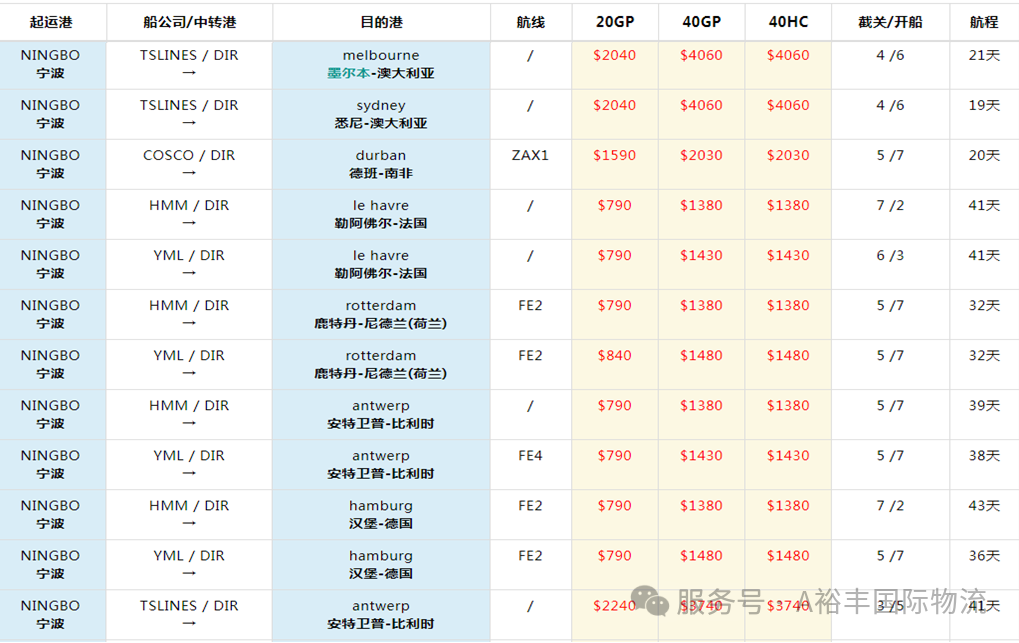Viewport: 1019px width, 643px height.
Task: Click the 40GP $1430 in the YML le havre row
Action: pyautogui.click(x=701, y=256)
